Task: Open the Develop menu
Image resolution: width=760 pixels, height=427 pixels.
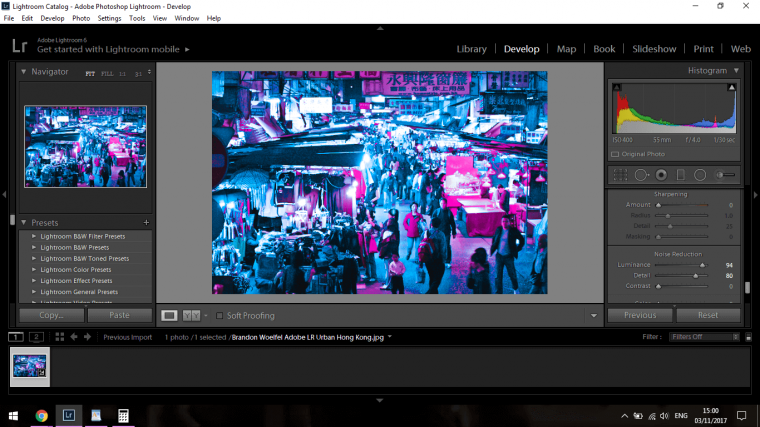Action: [x=52, y=18]
